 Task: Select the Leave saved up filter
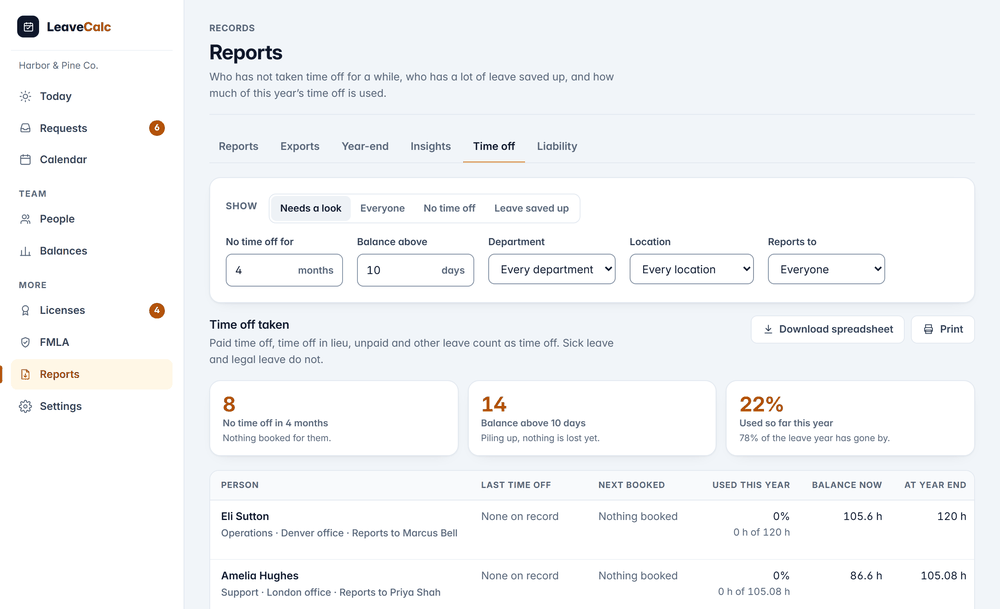point(531,209)
